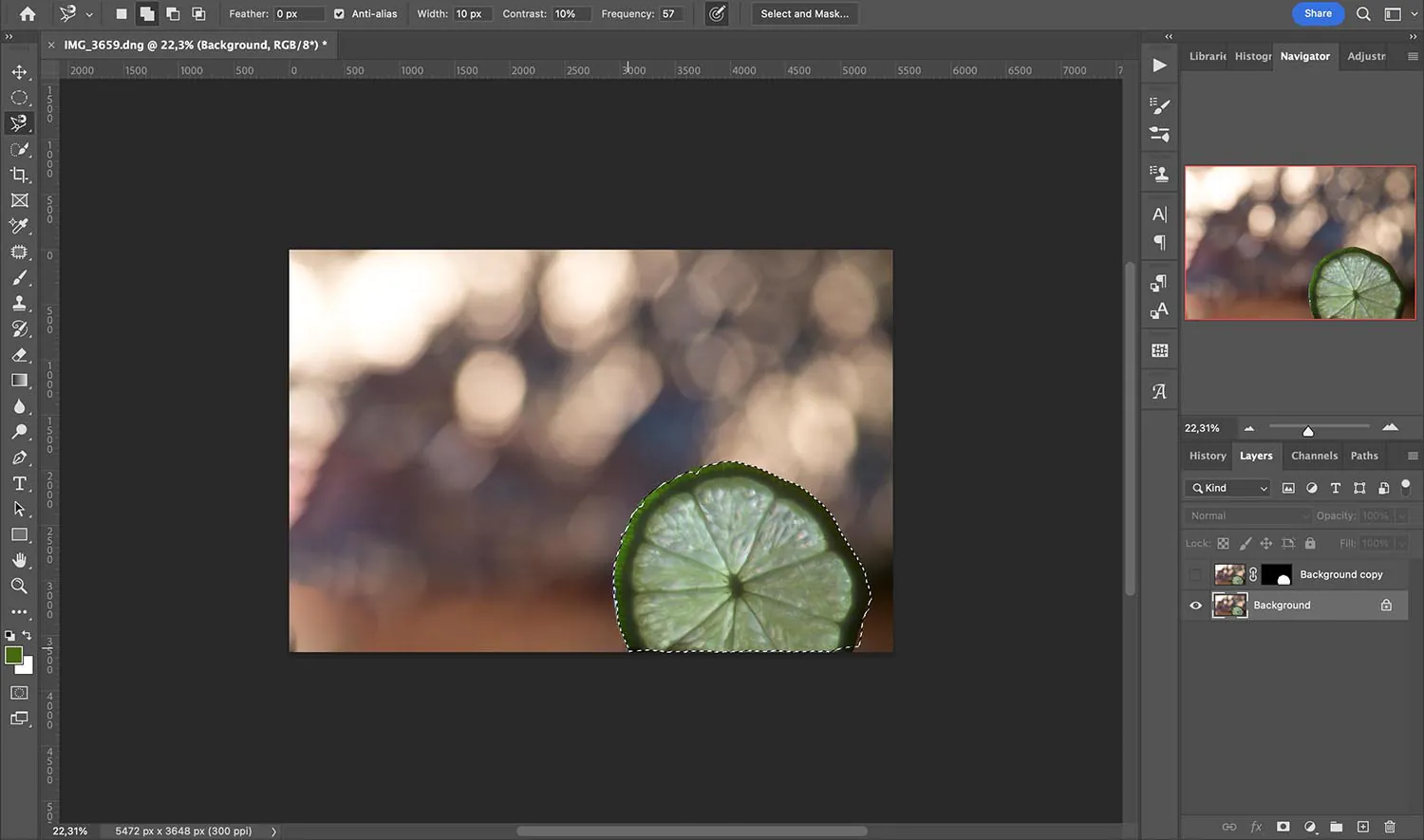Viewport: 1424px width, 840px height.
Task: Open the Kind layer filter dropdown
Action: tap(1227, 488)
